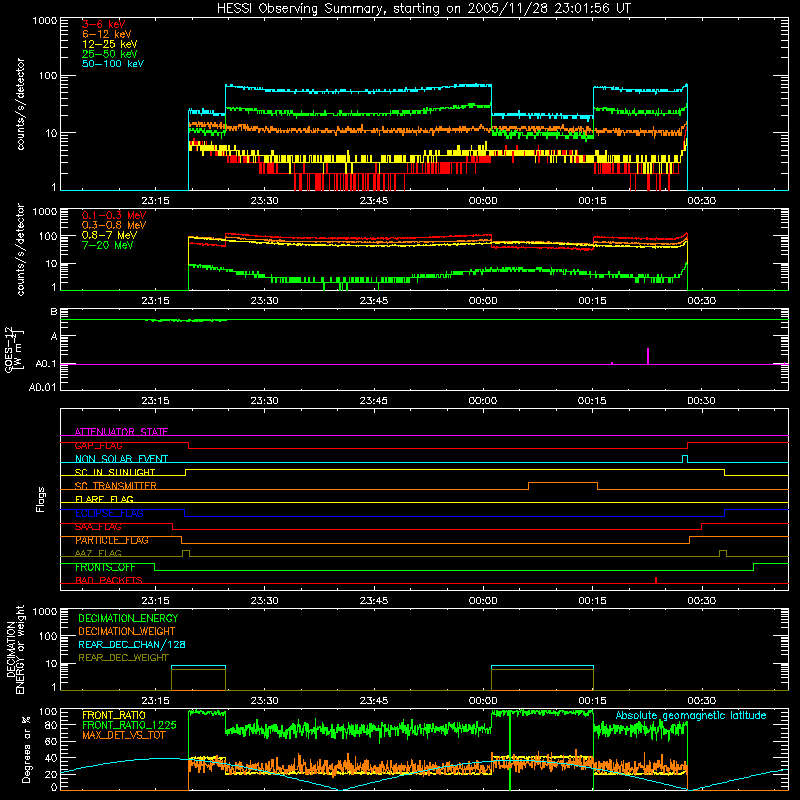Click the FLARE_FLAG label
This screenshot has height=800, width=800.
[x=104, y=499]
